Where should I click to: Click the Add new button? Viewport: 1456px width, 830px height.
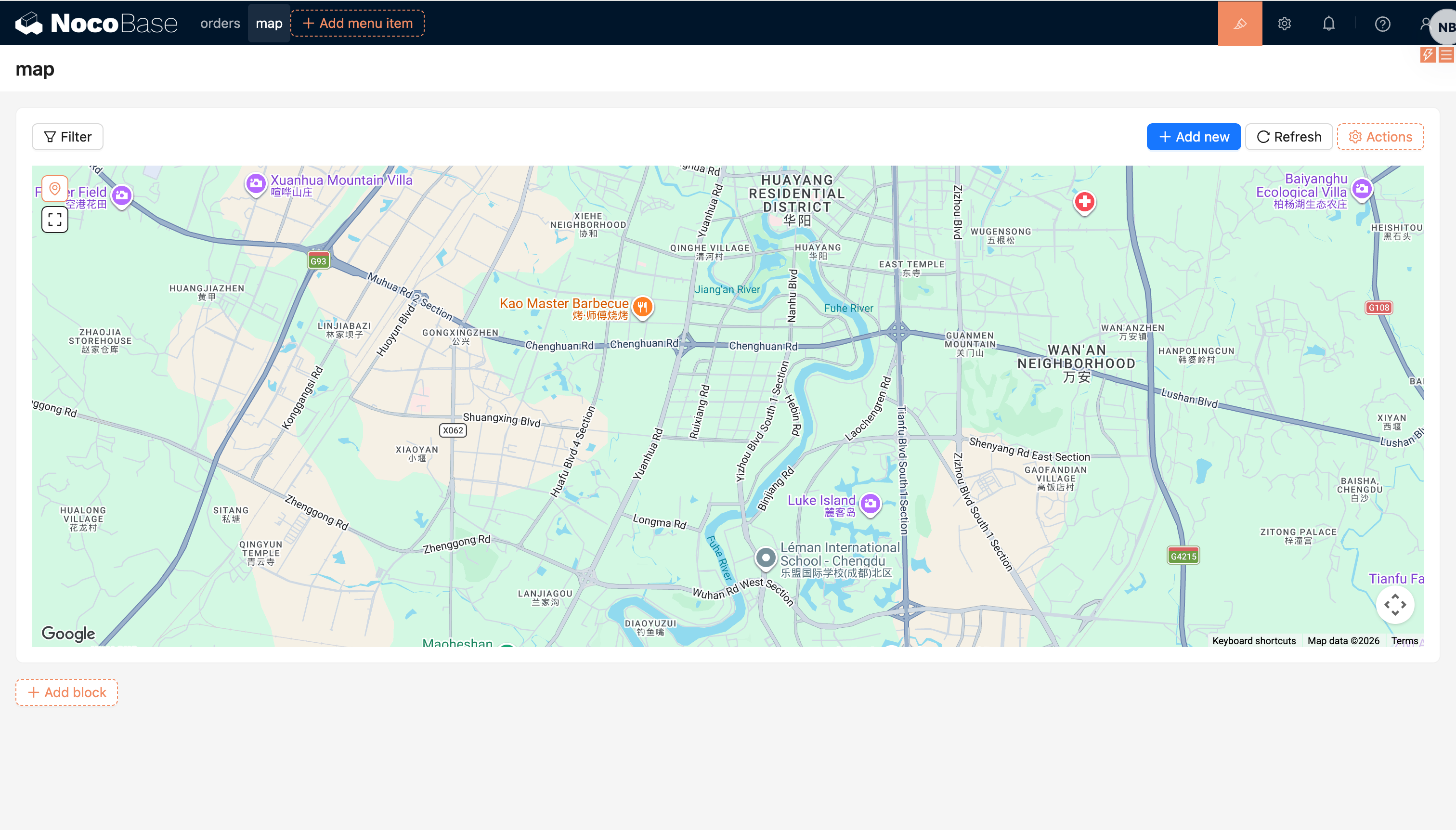point(1193,137)
